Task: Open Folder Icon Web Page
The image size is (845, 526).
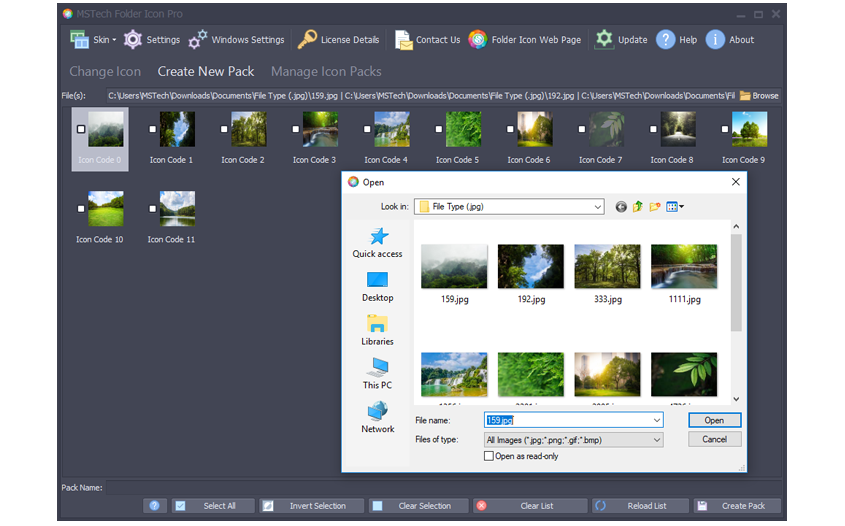Action: tap(478, 40)
